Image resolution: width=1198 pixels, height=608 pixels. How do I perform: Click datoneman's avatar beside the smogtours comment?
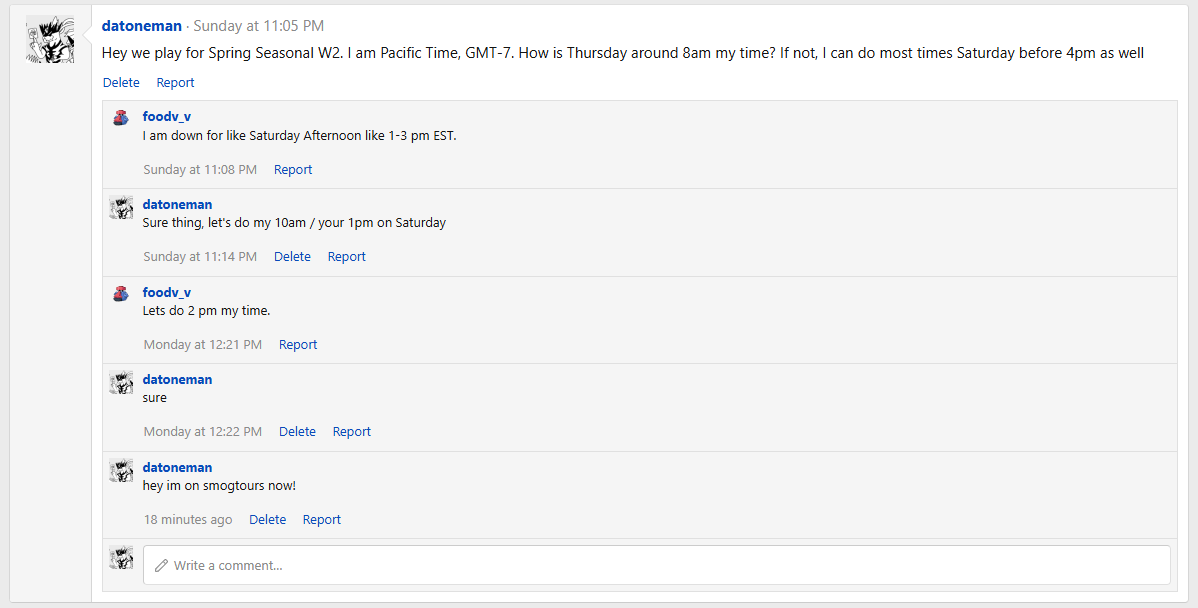point(121,470)
